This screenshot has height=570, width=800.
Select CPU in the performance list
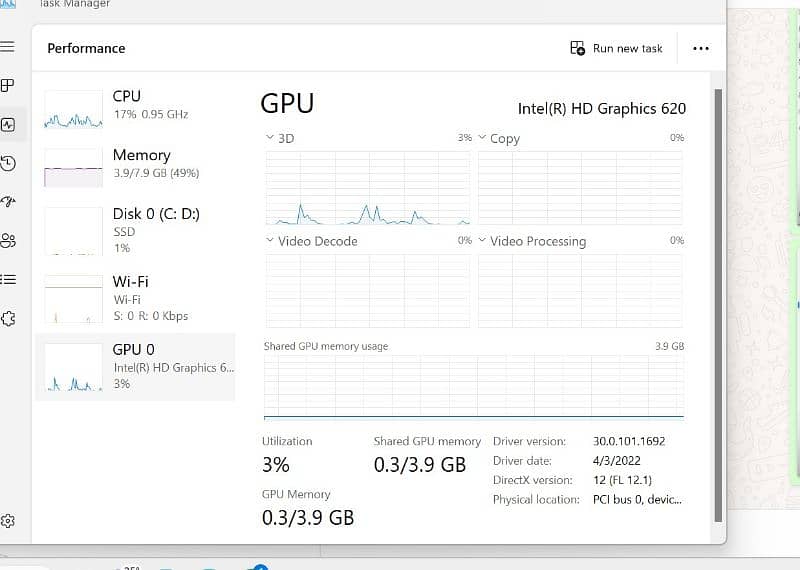click(x=135, y=105)
